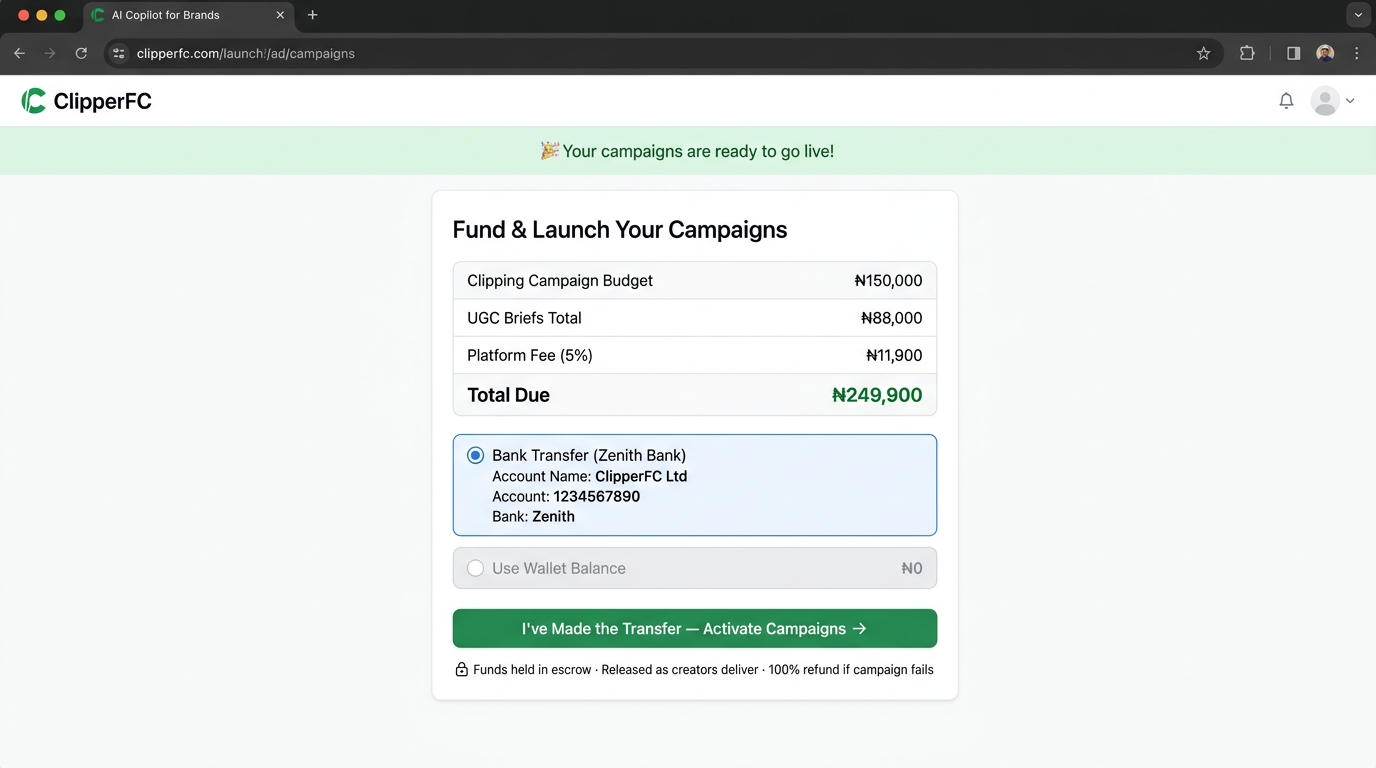Click the clipperfc.com address bar
Image resolution: width=1376 pixels, height=768 pixels.
point(664,53)
